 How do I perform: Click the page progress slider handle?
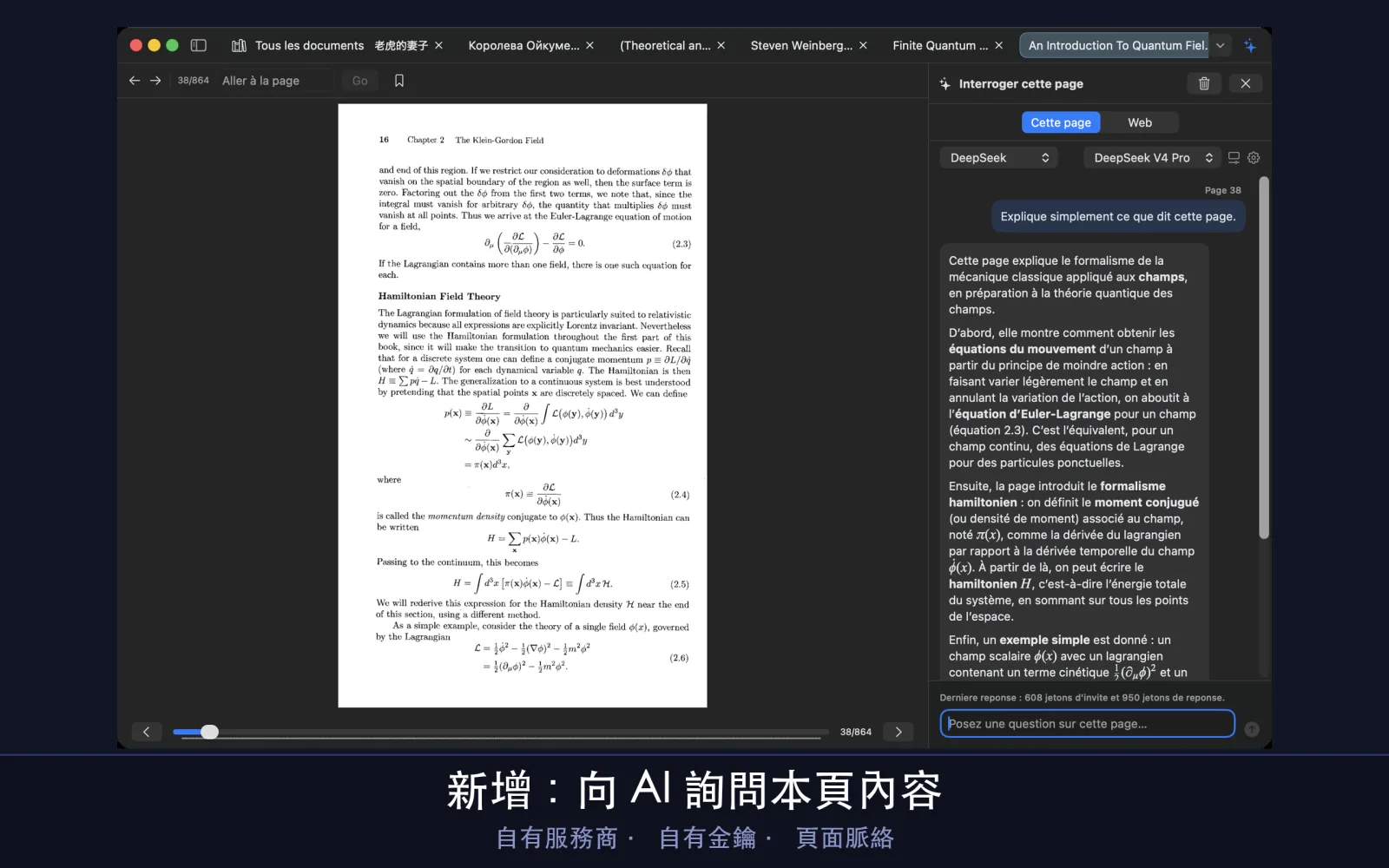(209, 732)
